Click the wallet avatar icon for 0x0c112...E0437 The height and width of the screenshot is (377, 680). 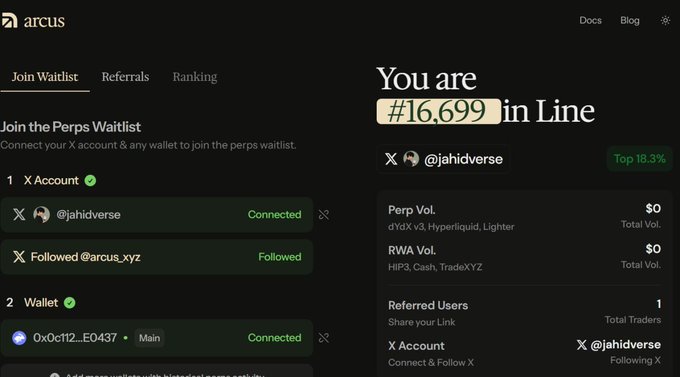19,338
